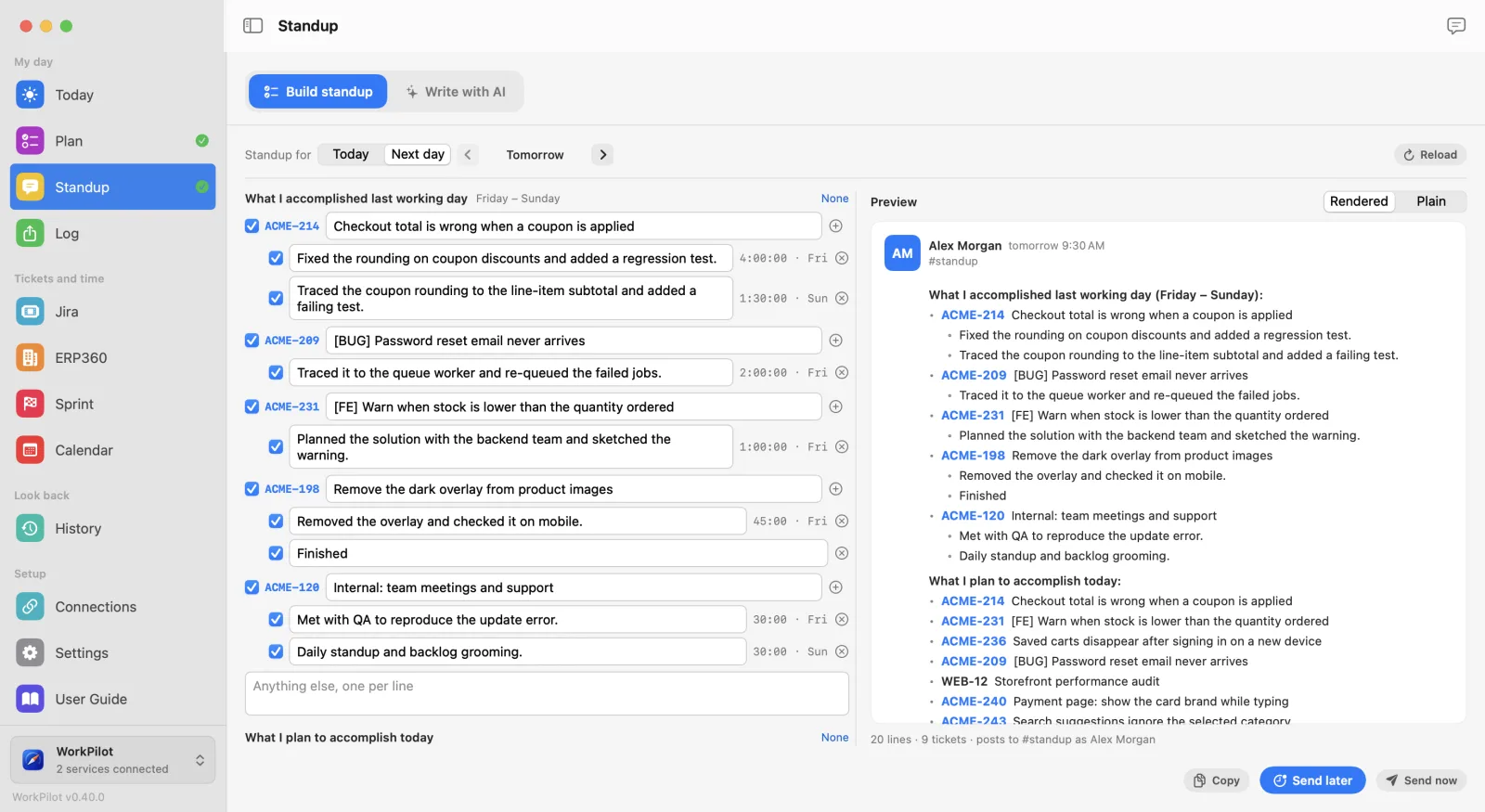Select Next day for standup
Image resolution: width=1485 pixels, height=812 pixels.
(x=418, y=154)
